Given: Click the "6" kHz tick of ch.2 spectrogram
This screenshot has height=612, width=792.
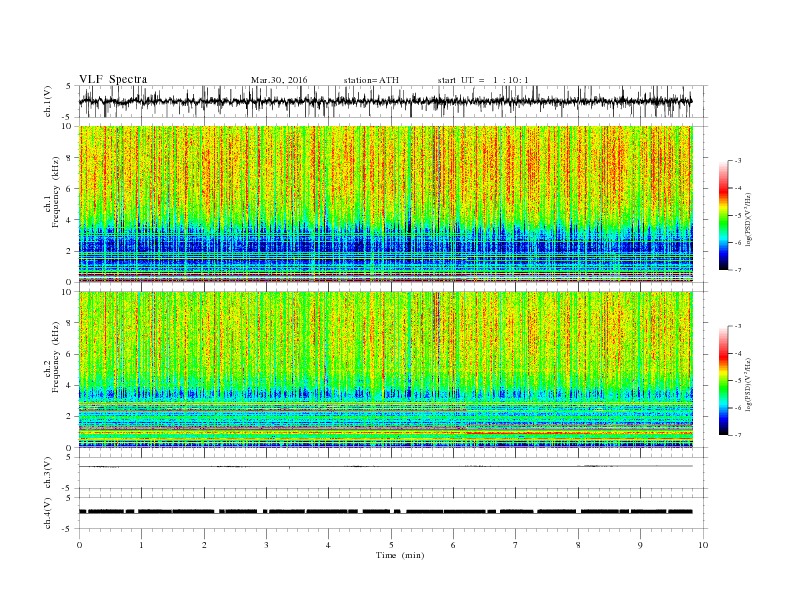Looking at the screenshot, I should (x=70, y=354).
